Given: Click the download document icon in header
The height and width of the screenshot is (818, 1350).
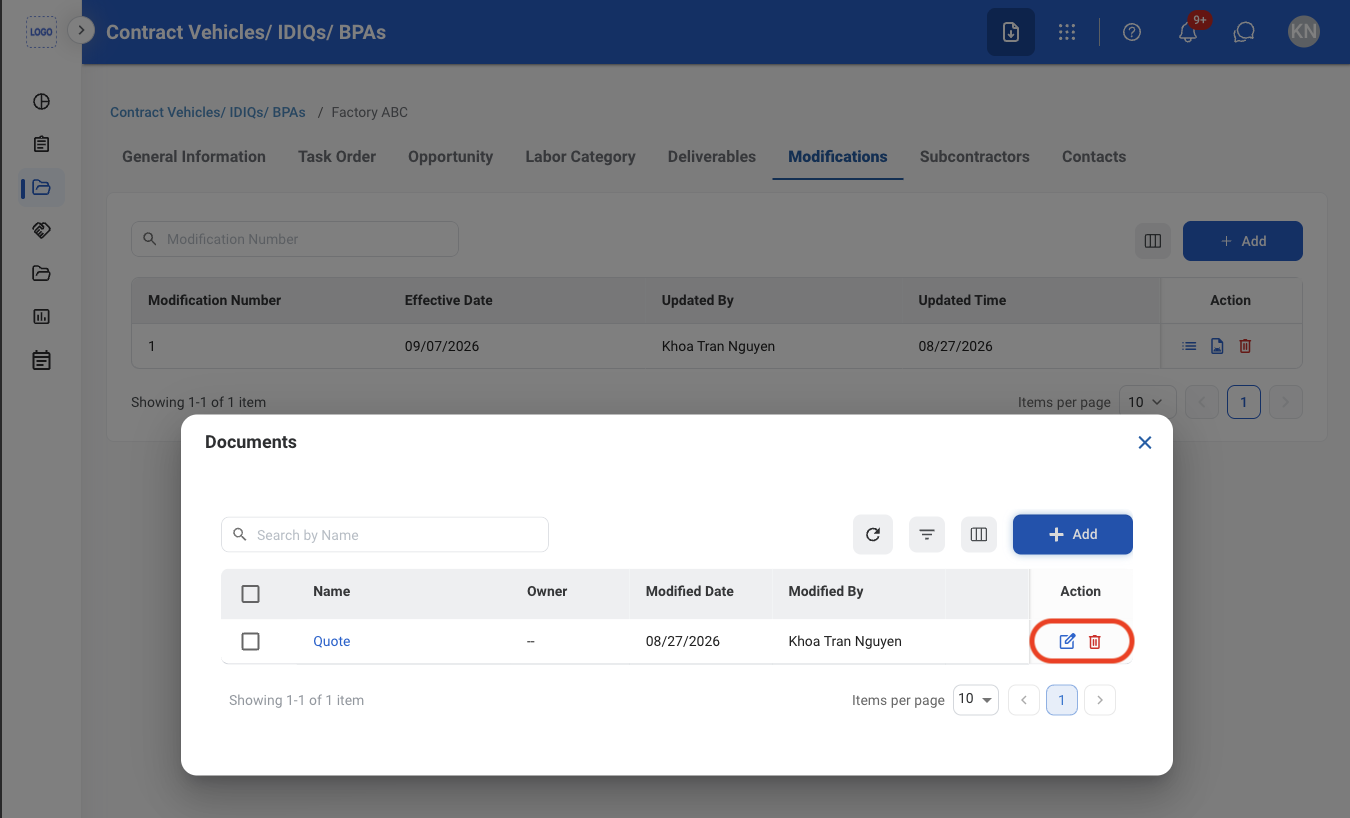Looking at the screenshot, I should coord(1011,32).
